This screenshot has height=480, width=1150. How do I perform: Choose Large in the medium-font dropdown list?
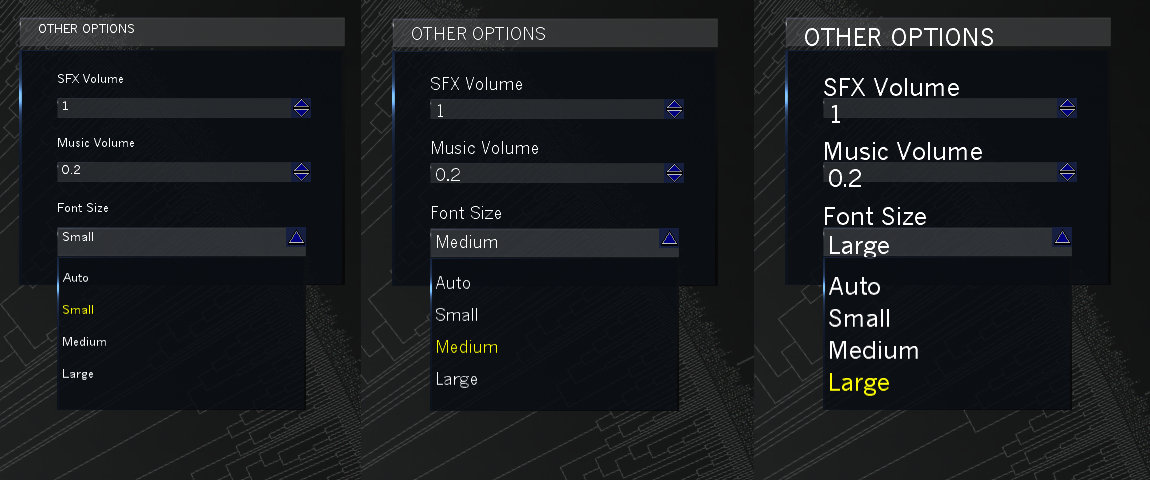point(457,379)
